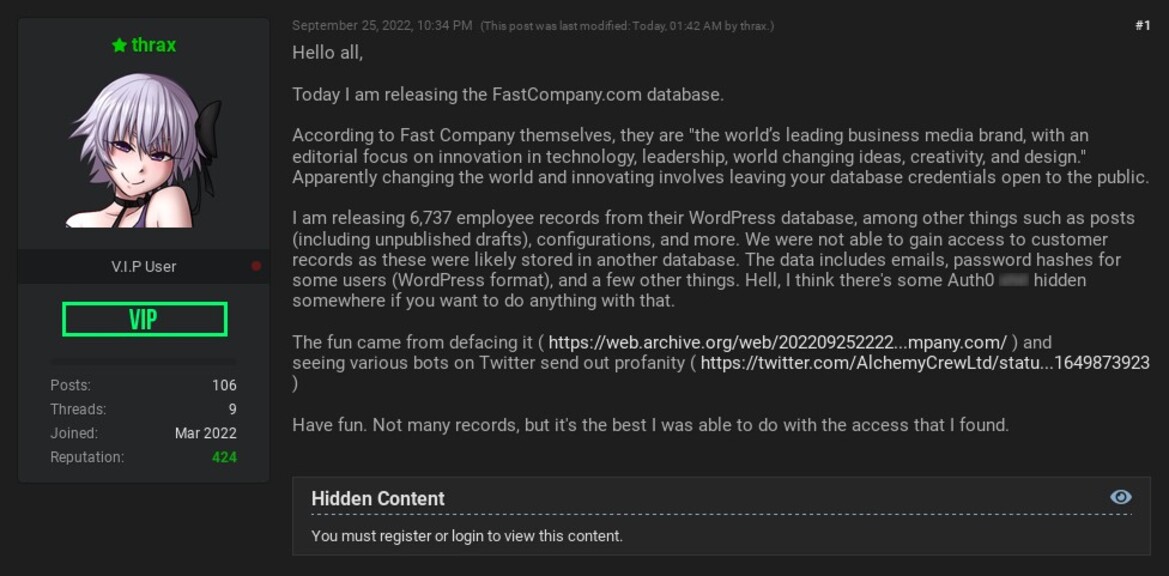Click the login link in Hidden Content
This screenshot has height=576, width=1169.
coord(467,536)
